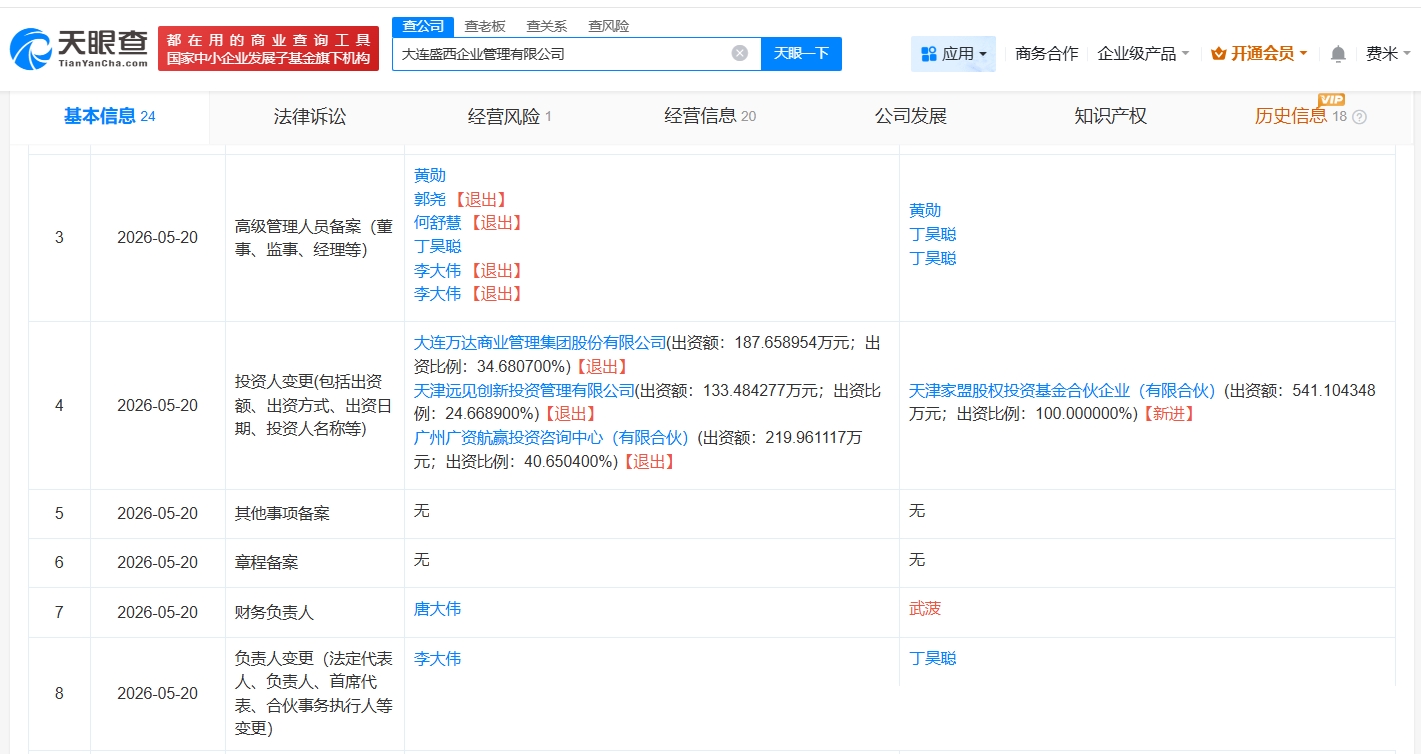
Task: Switch to the 查老板 search tab
Action: (x=485, y=26)
